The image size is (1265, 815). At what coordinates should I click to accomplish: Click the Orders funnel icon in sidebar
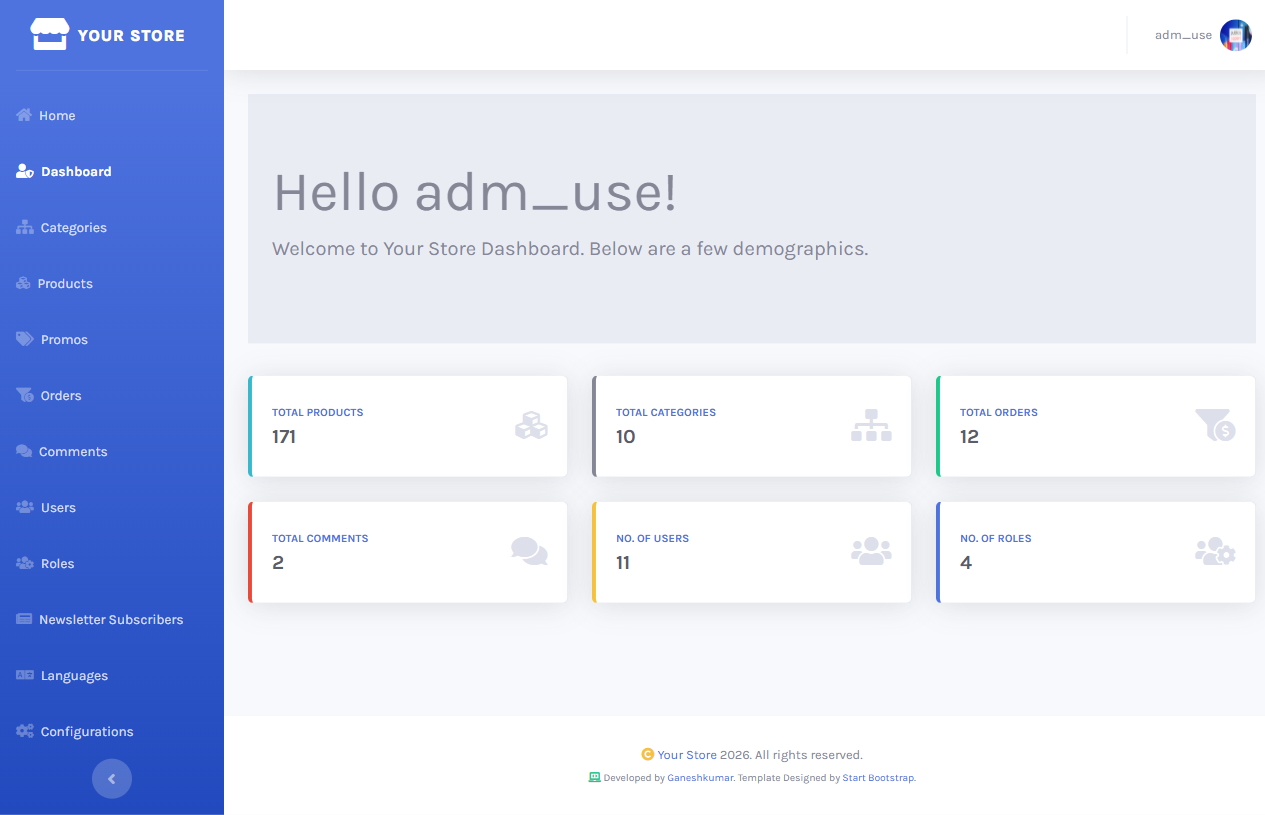25,395
